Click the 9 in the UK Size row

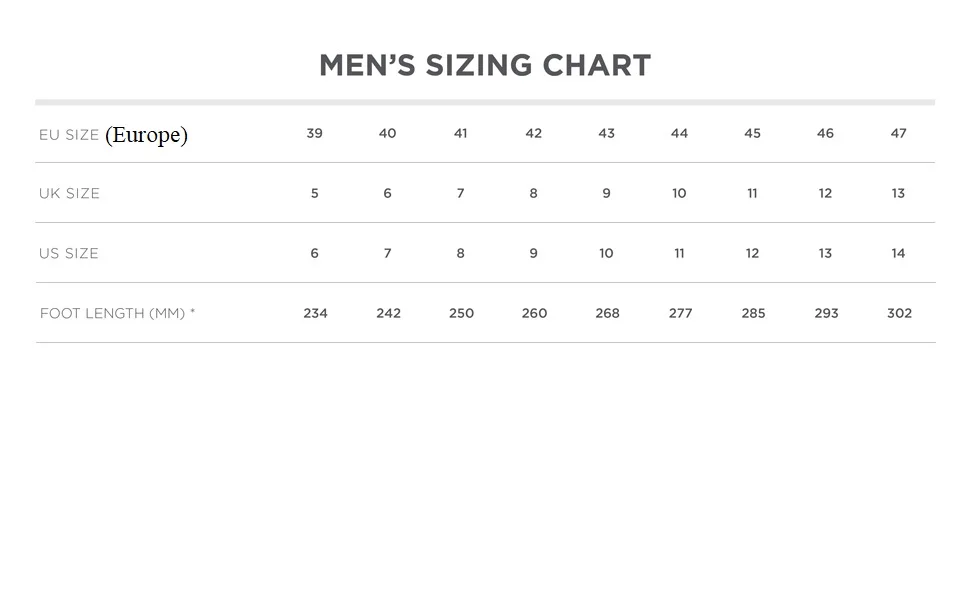(606, 194)
